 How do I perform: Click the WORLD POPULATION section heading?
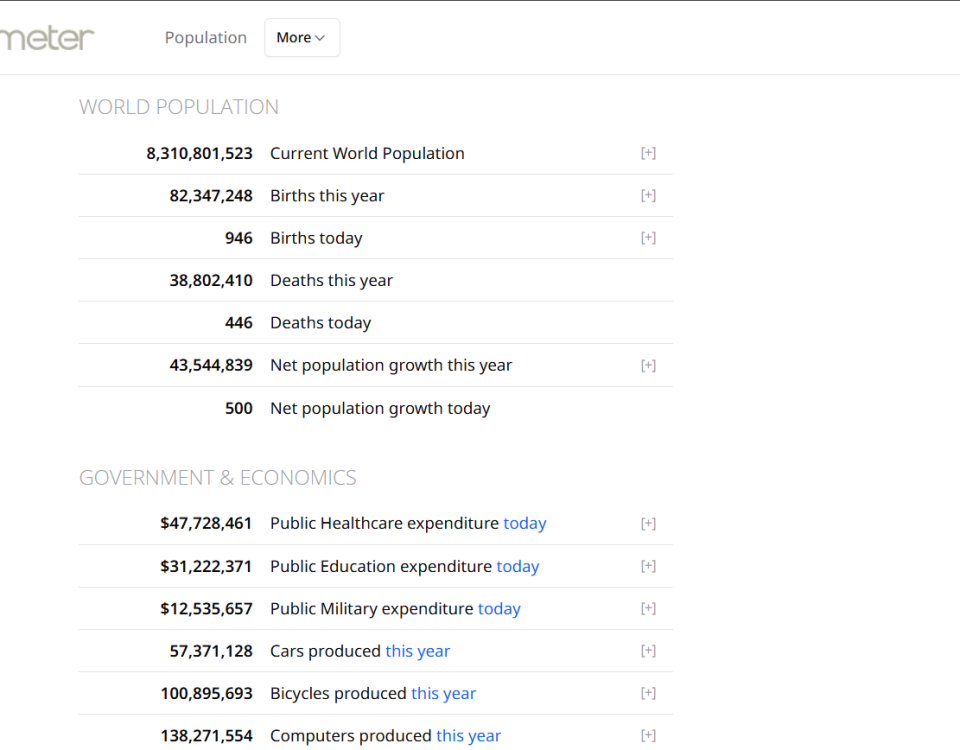coord(179,107)
